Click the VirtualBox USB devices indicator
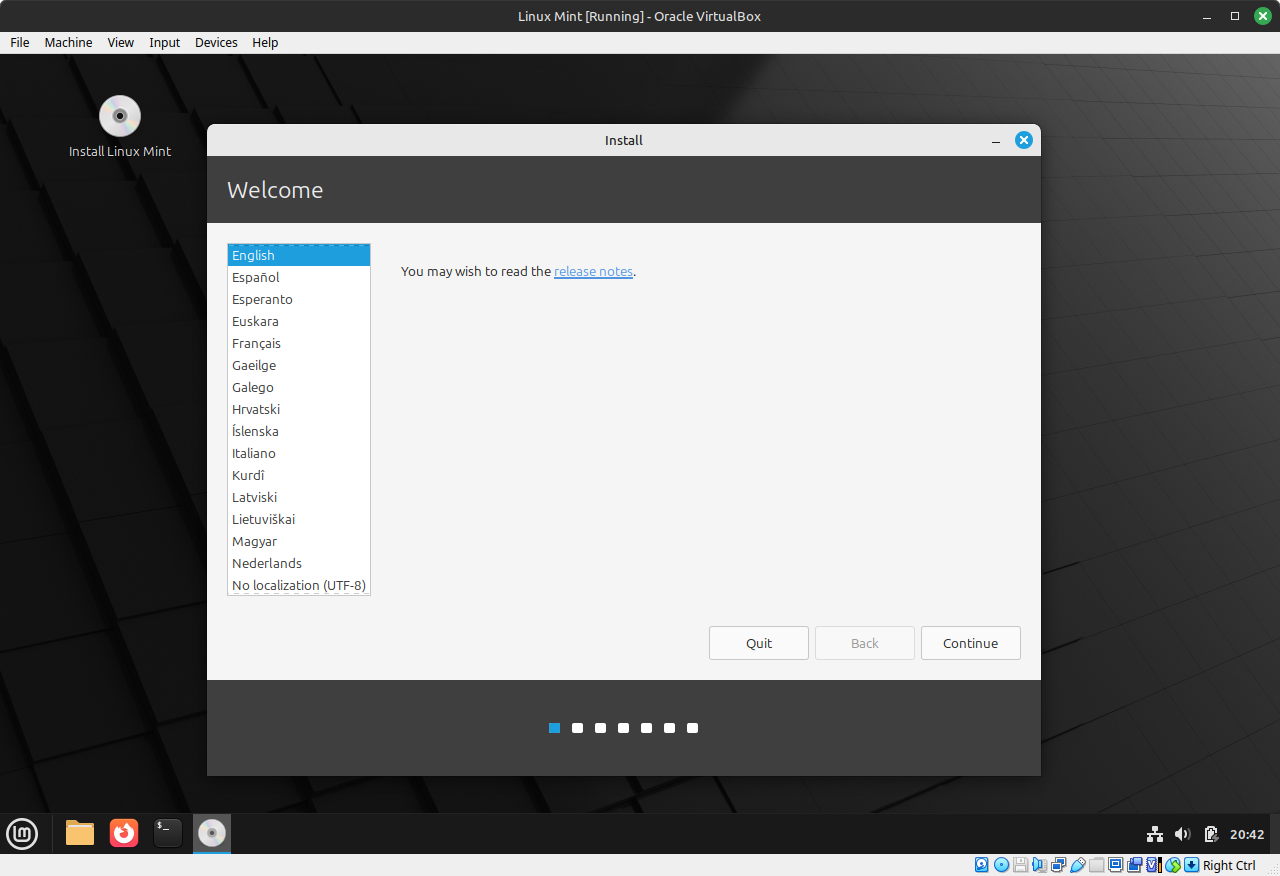This screenshot has width=1280, height=876. [1077, 865]
